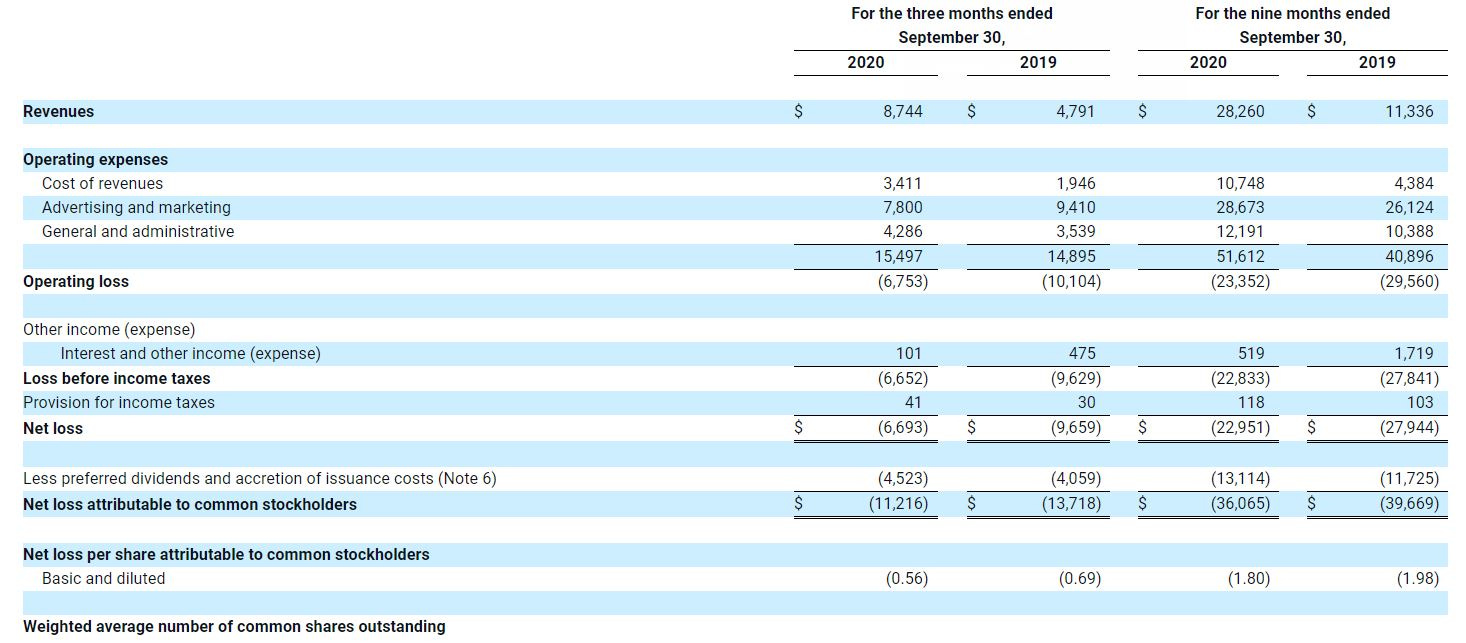1466x643 pixels.
Task: Select the Net loss row label
Action: point(53,429)
